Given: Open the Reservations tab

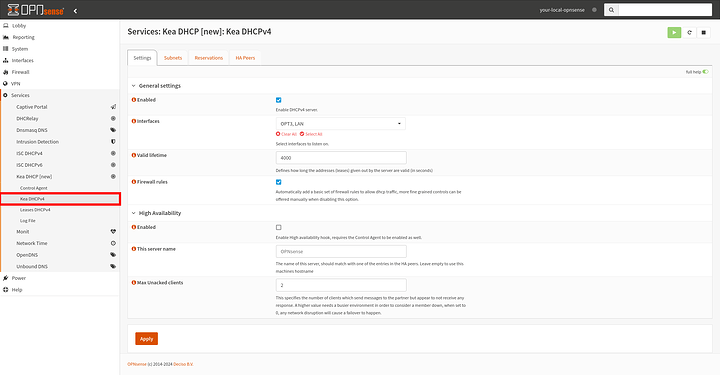Looking at the screenshot, I should pyautogui.click(x=208, y=58).
